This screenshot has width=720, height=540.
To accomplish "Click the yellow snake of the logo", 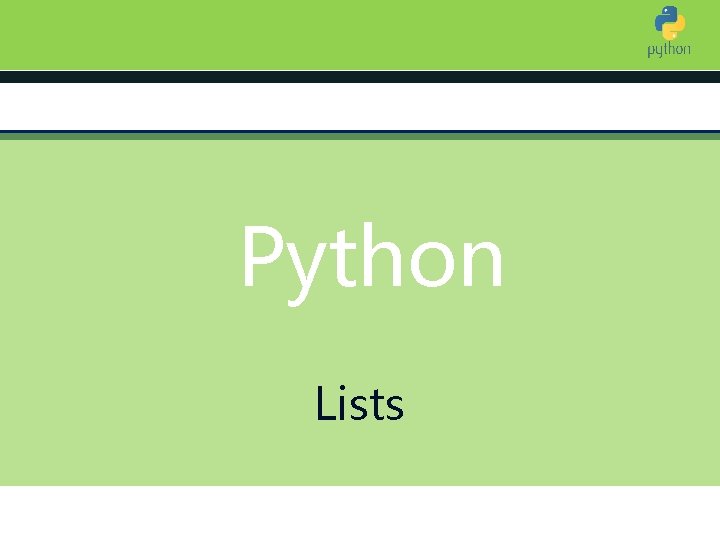I will click(x=675, y=28).
